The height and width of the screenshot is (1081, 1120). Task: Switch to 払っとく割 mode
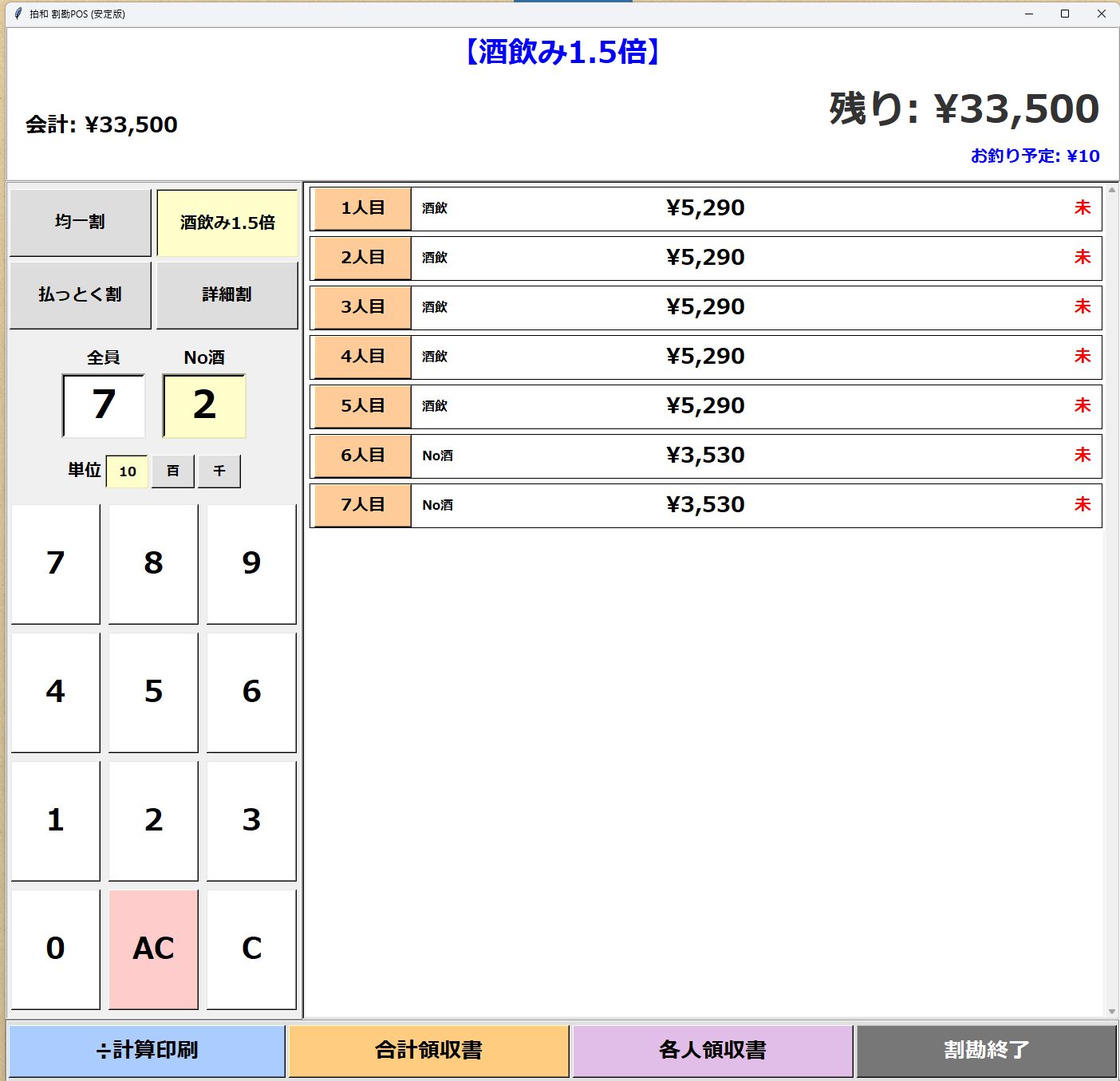[80, 294]
